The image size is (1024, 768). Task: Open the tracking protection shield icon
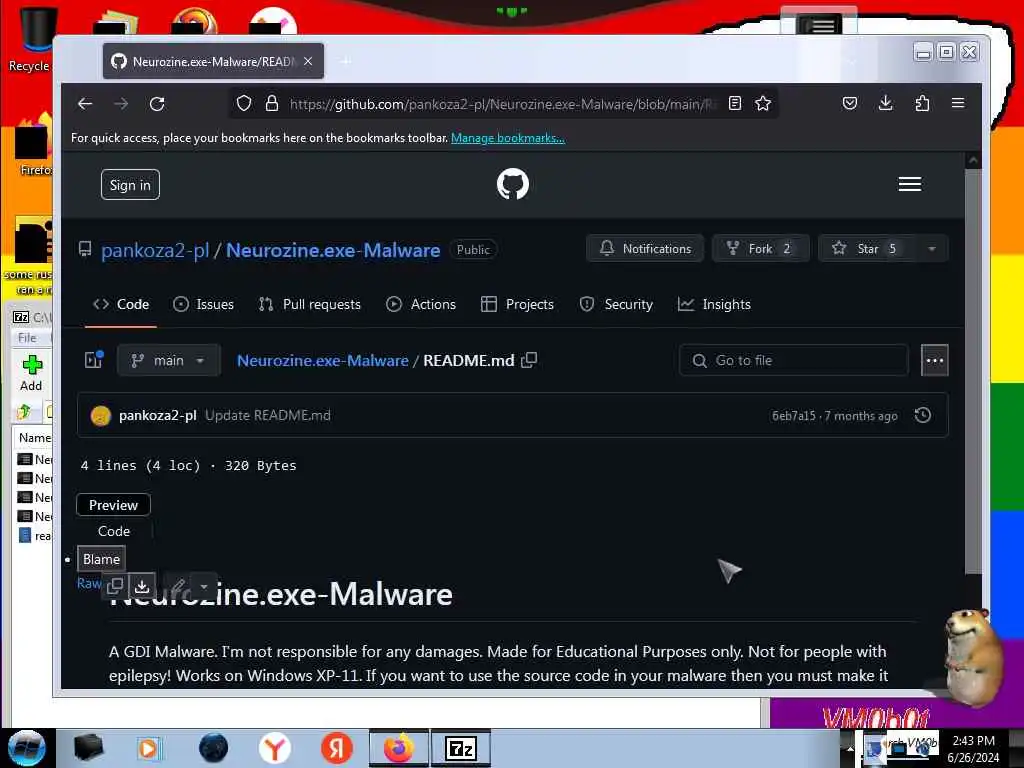point(244,104)
